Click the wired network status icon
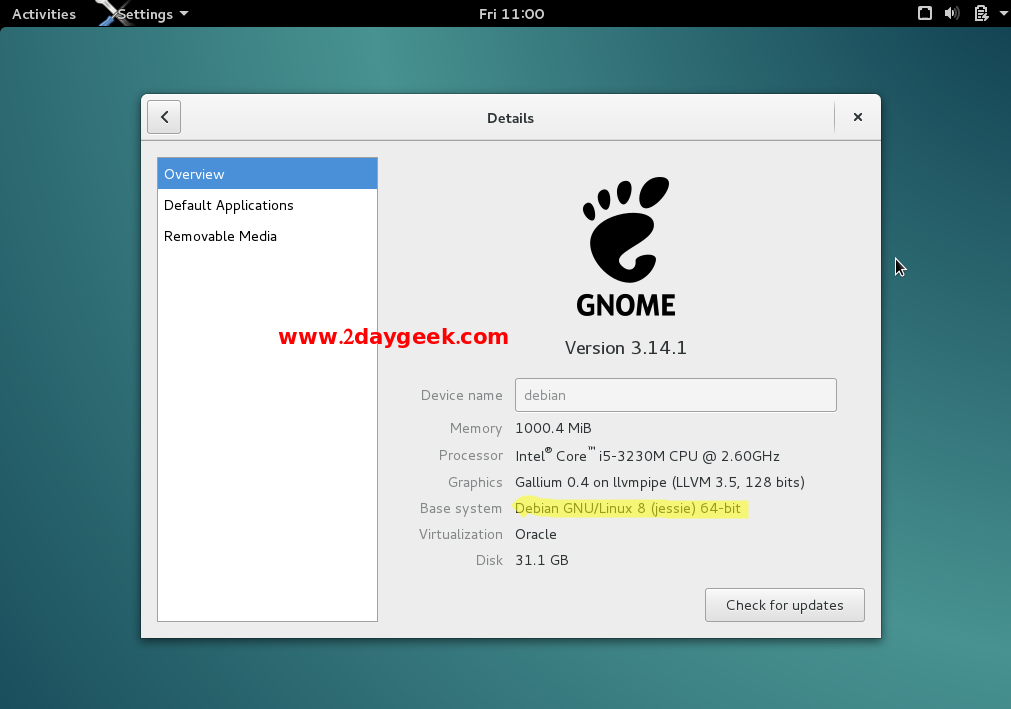The image size is (1011, 709). pyautogui.click(x=926, y=14)
